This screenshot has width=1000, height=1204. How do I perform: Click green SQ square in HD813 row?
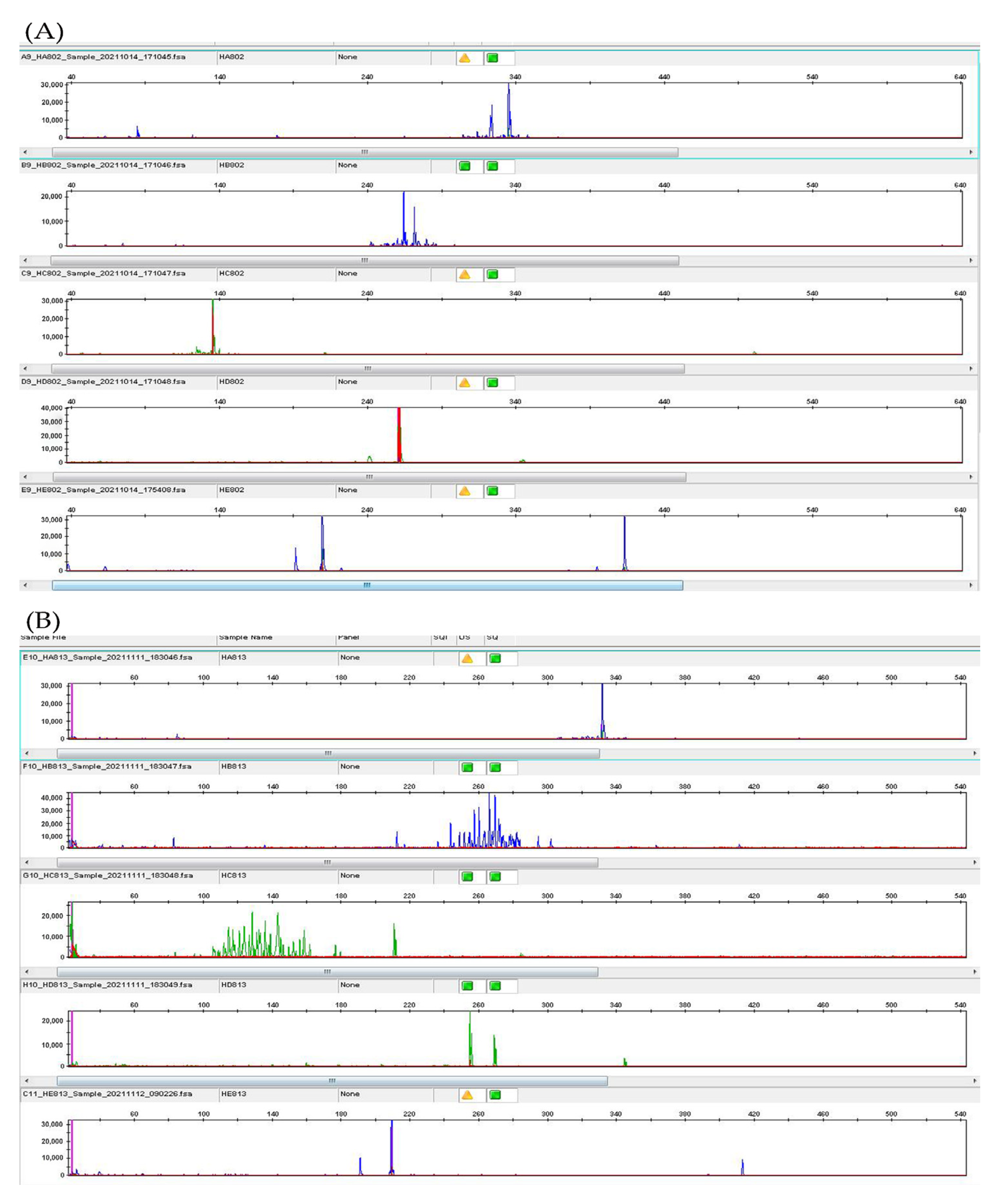tap(495, 986)
